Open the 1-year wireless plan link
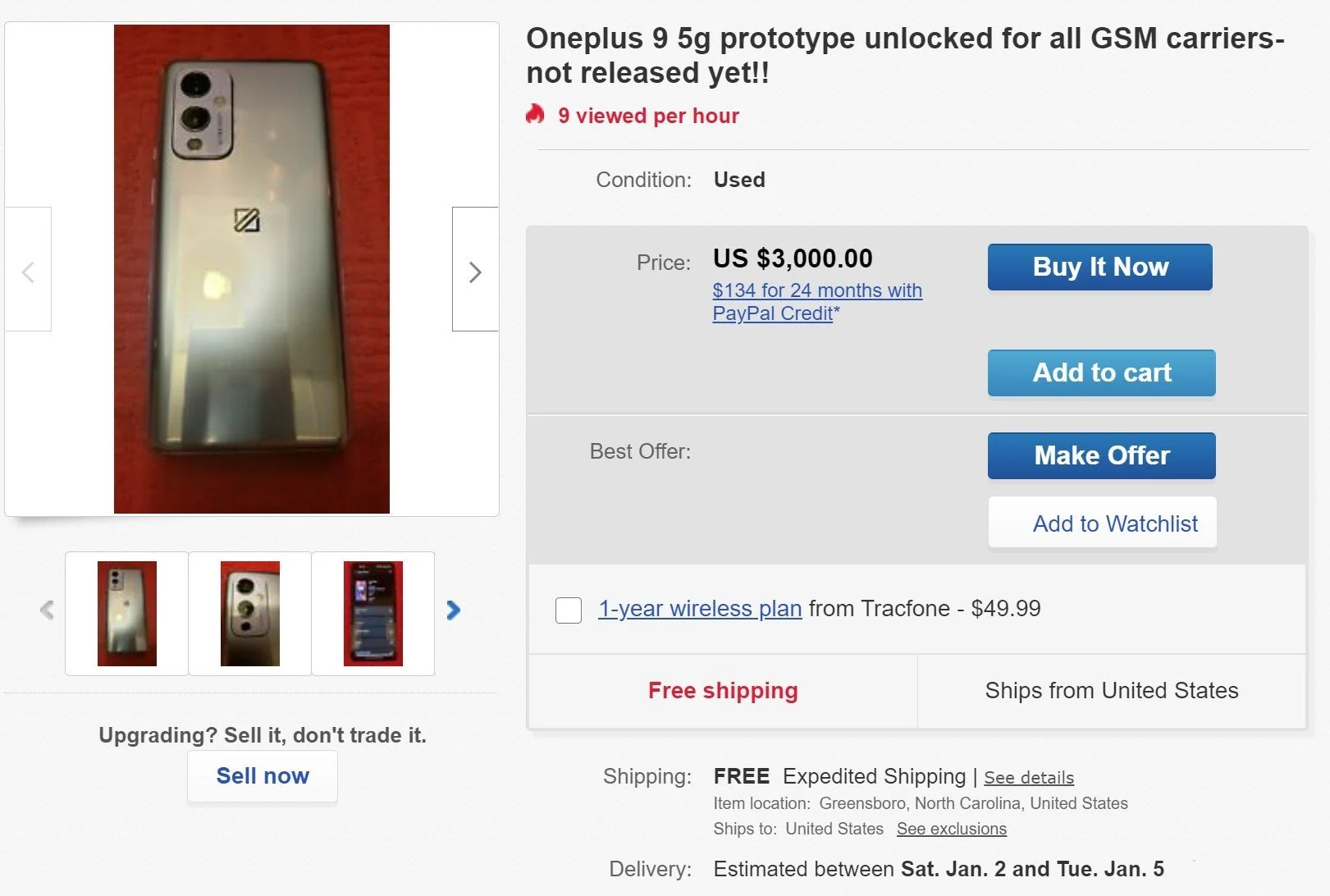Viewport: 1330px width, 896px height. pos(699,609)
